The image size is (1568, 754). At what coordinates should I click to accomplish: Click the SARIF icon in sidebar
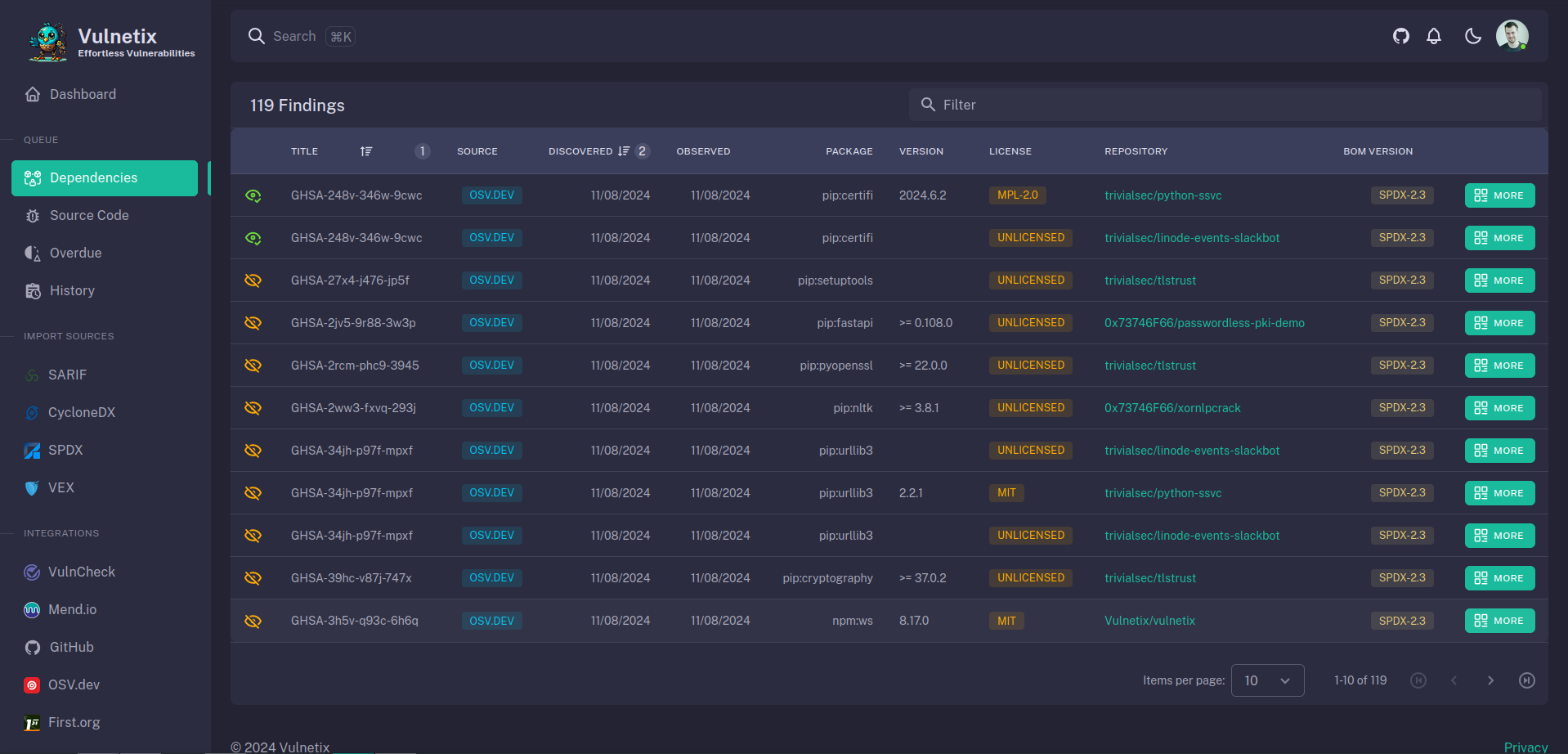point(32,375)
